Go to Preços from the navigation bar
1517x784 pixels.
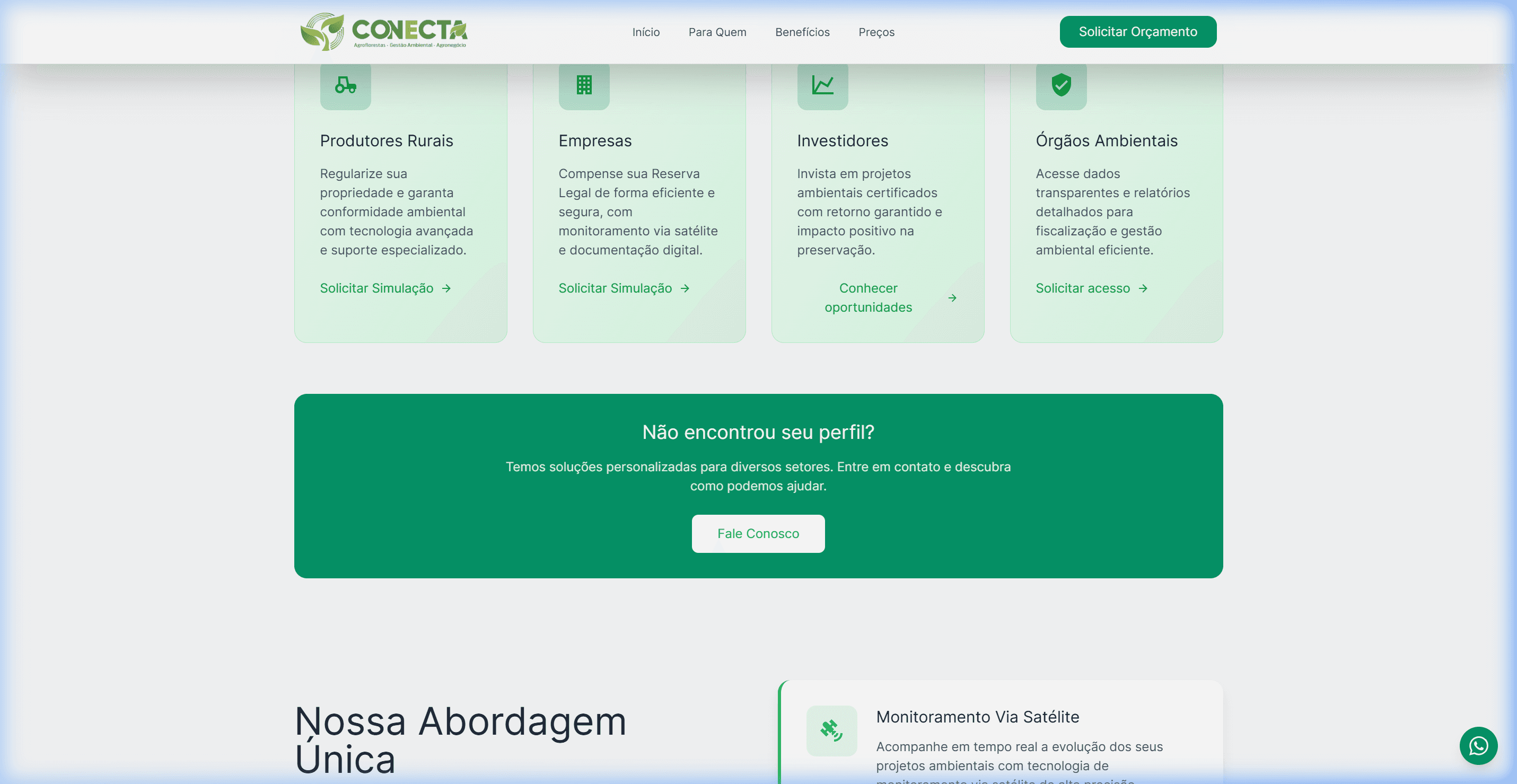tap(876, 32)
